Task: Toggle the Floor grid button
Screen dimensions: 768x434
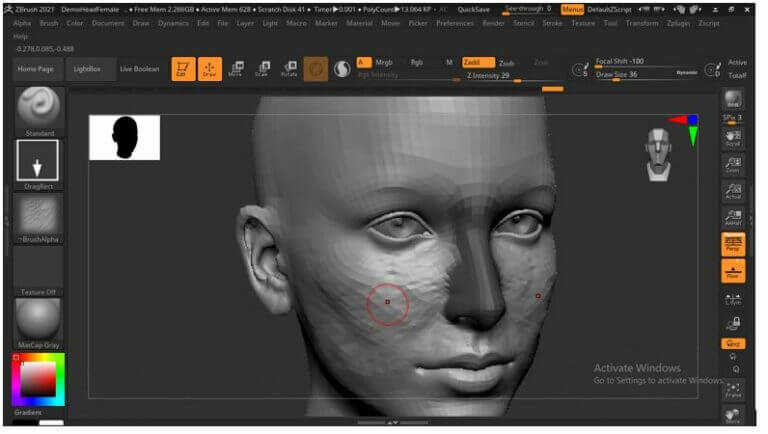Action: (733, 271)
